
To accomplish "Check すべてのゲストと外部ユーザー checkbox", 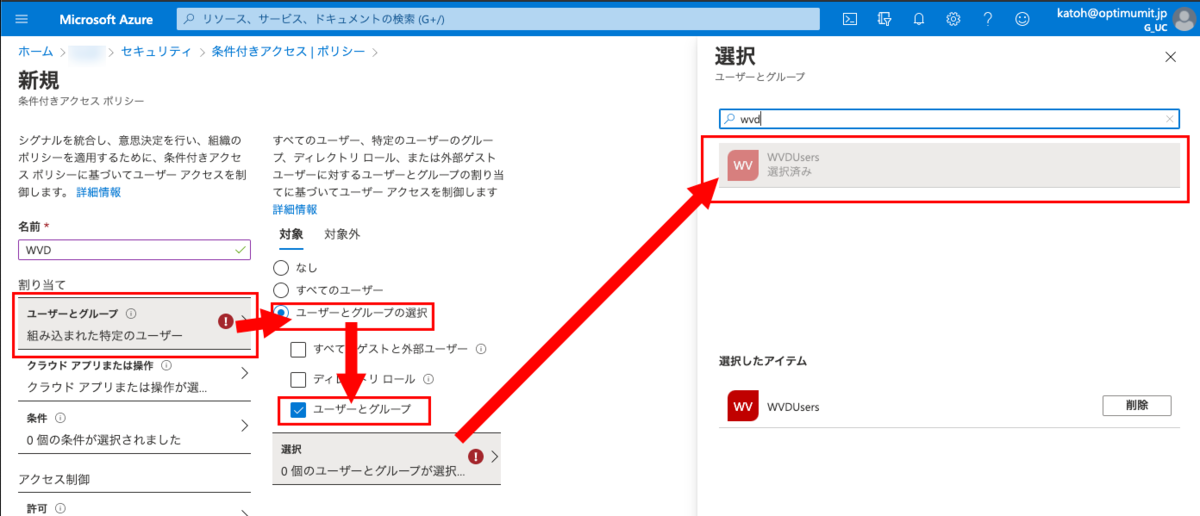I will (297, 349).
